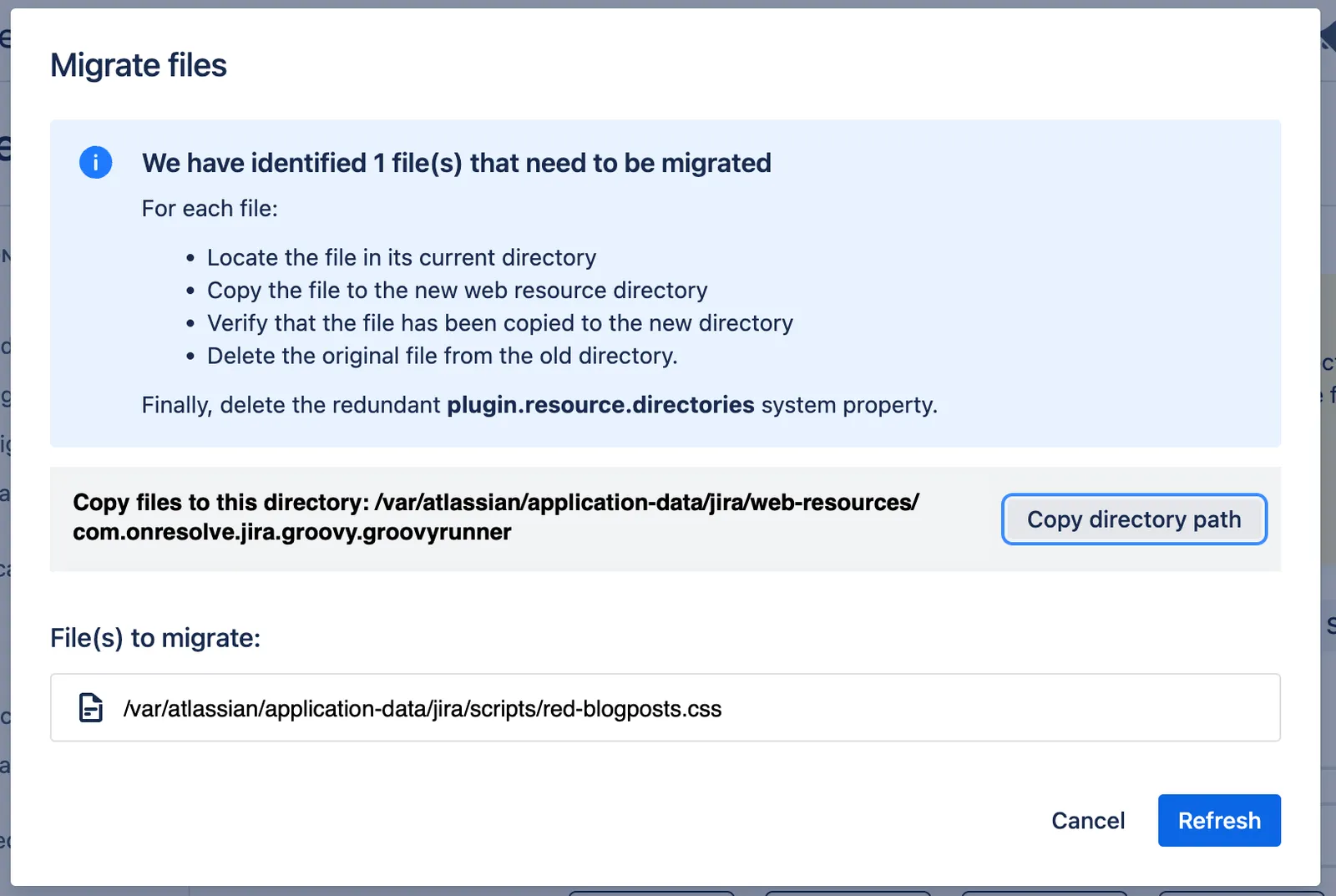The width and height of the screenshot is (1336, 896).
Task: Click the 'For each file:' line
Action: click(x=210, y=208)
